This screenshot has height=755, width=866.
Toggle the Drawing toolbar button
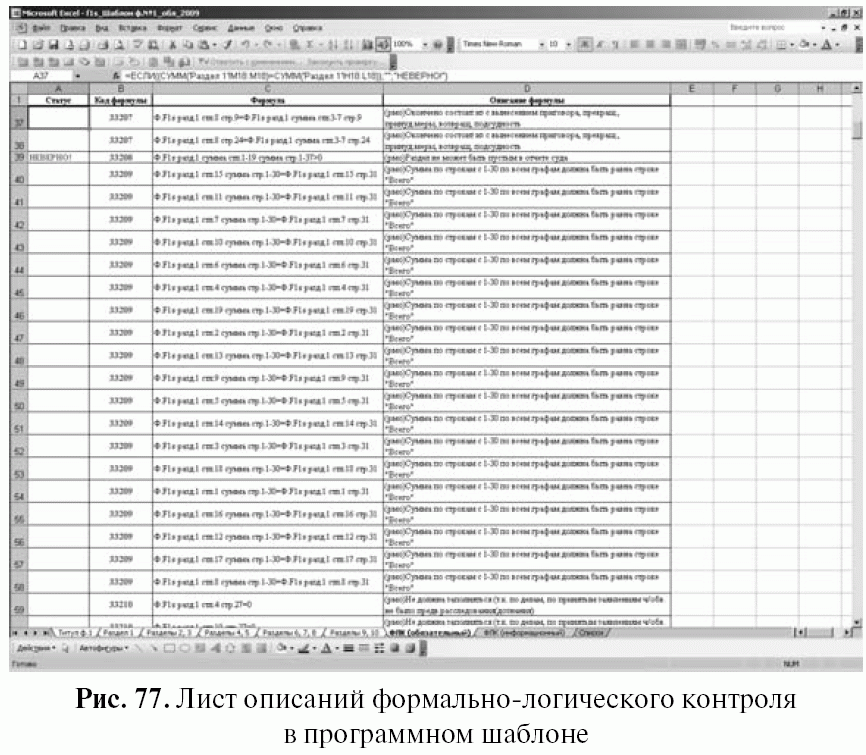click(383, 45)
